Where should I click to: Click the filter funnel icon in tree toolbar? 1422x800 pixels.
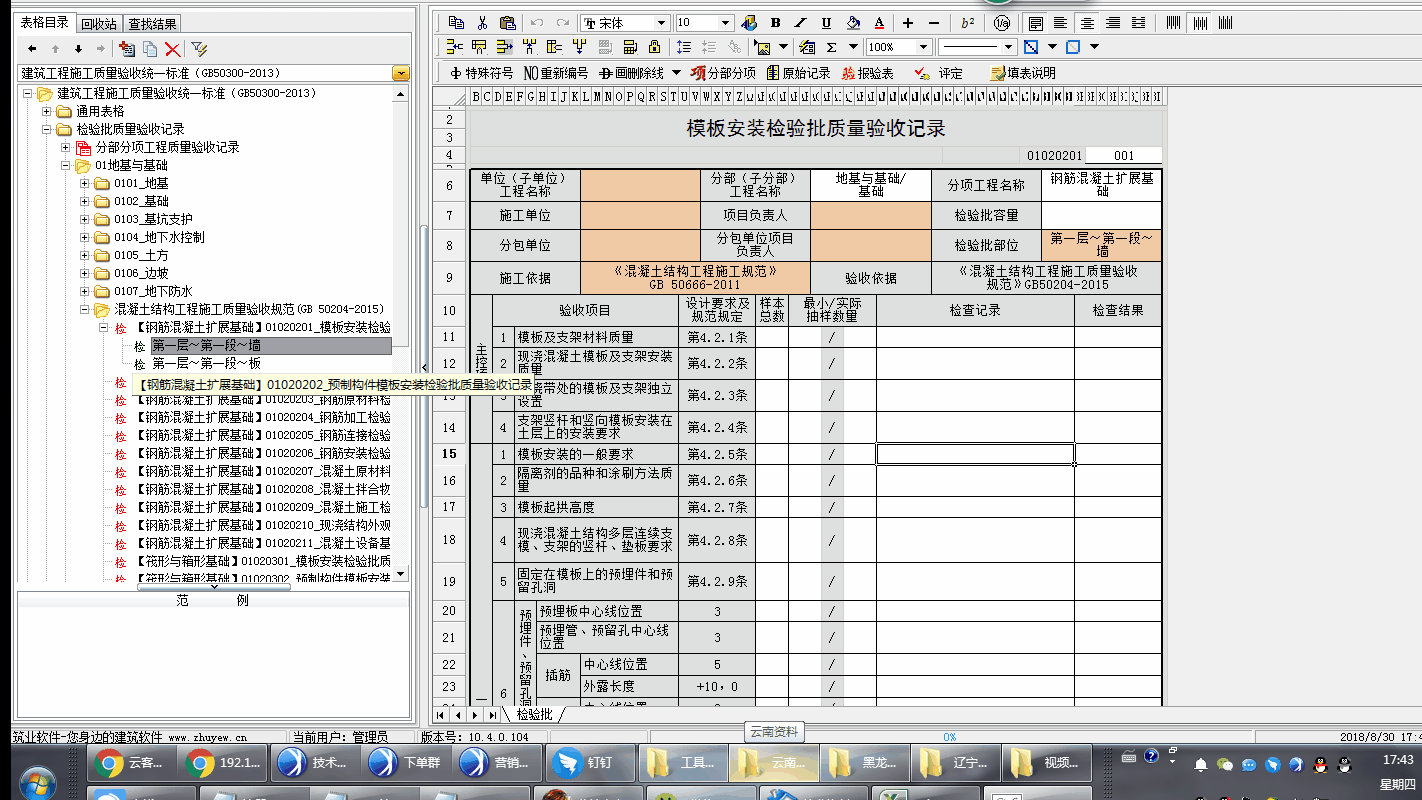point(199,48)
